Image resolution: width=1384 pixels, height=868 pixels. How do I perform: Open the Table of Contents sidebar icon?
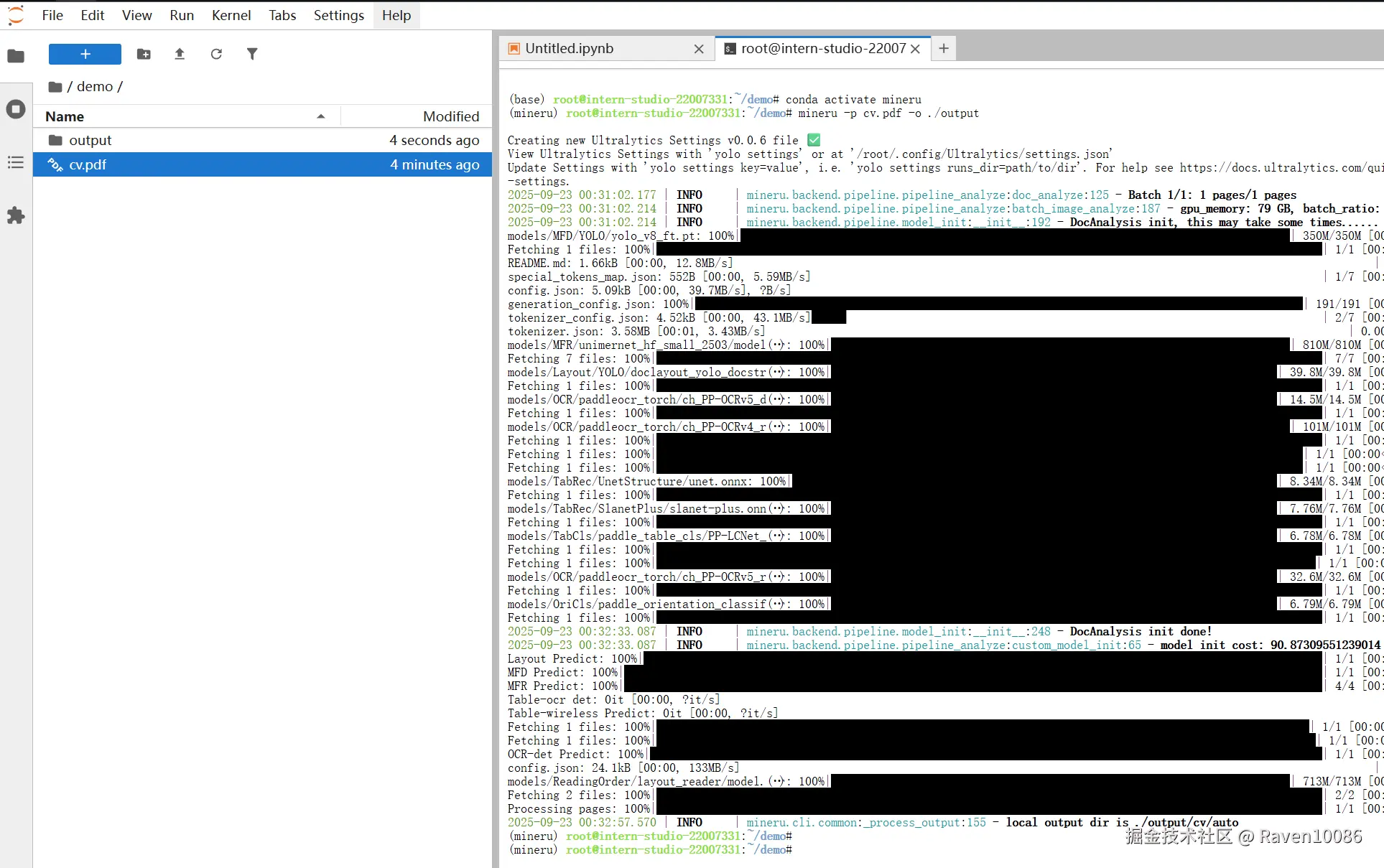click(16, 162)
